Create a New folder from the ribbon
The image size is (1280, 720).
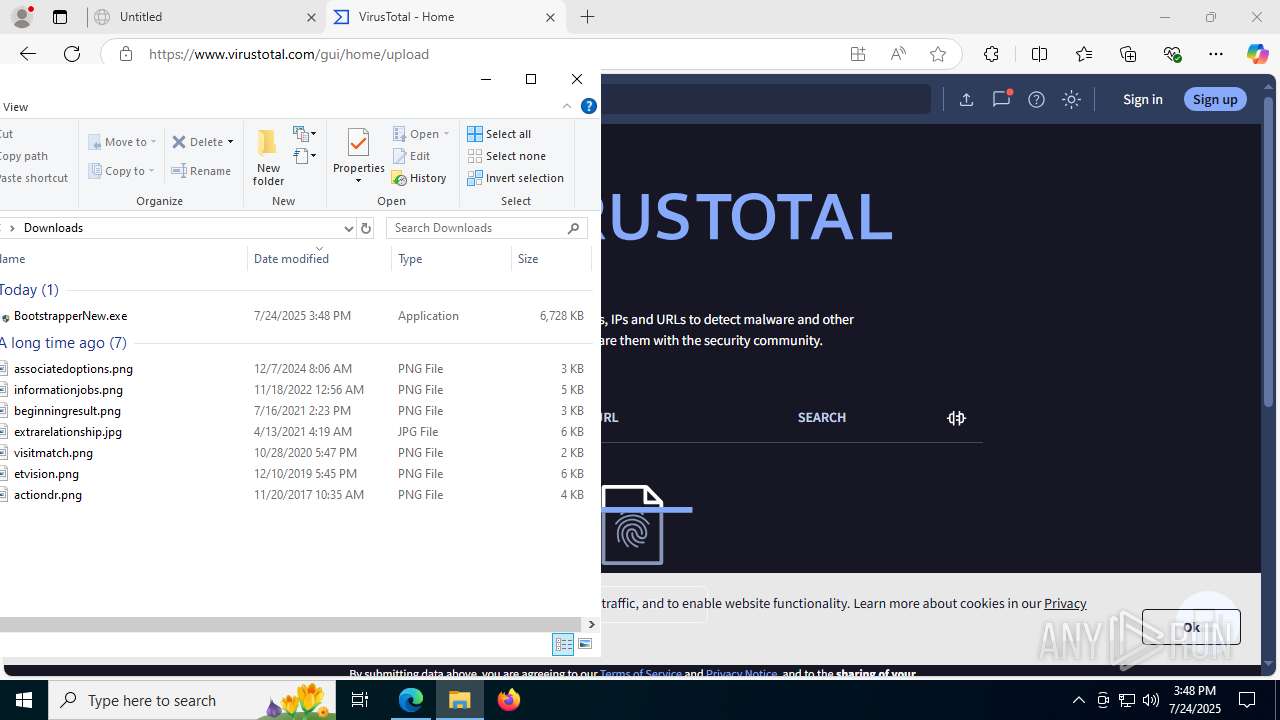[268, 158]
